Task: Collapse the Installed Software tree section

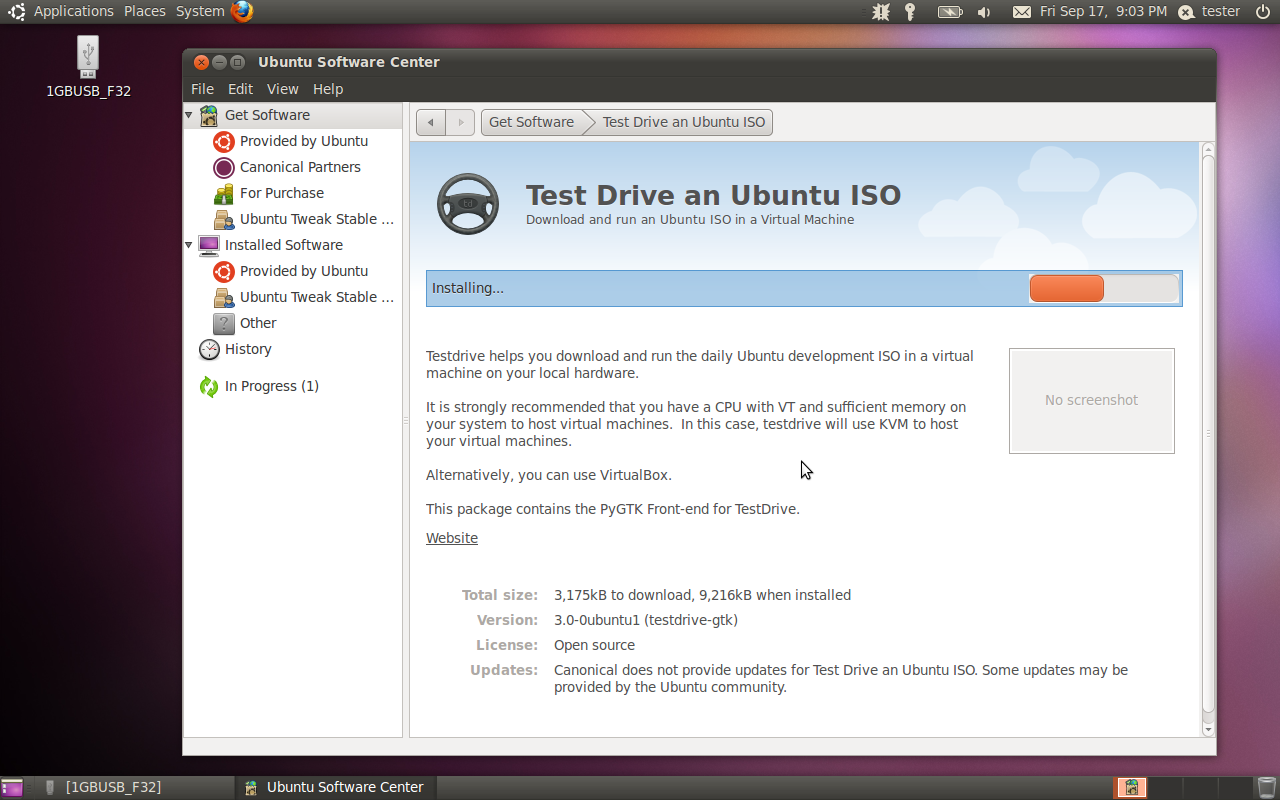Action: [189, 245]
